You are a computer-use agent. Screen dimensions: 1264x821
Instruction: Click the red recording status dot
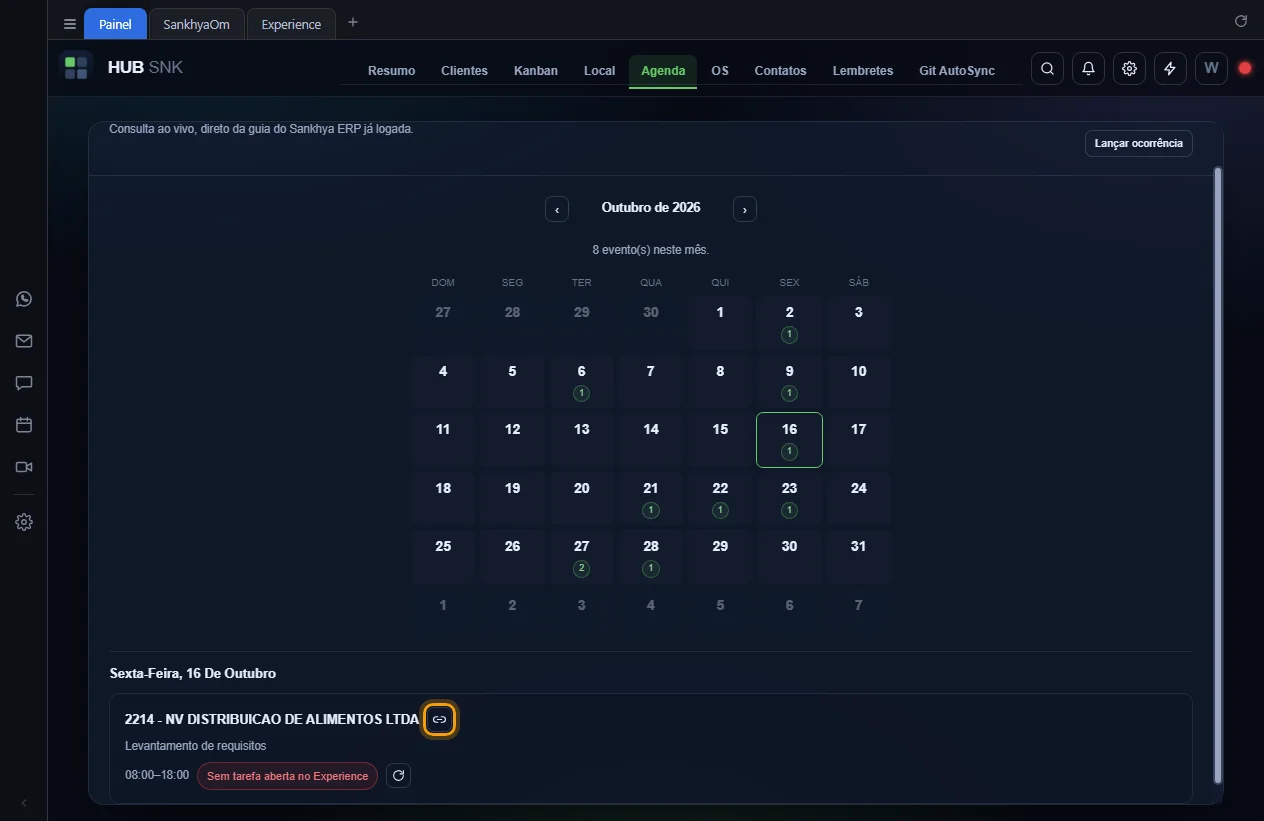(x=1245, y=68)
